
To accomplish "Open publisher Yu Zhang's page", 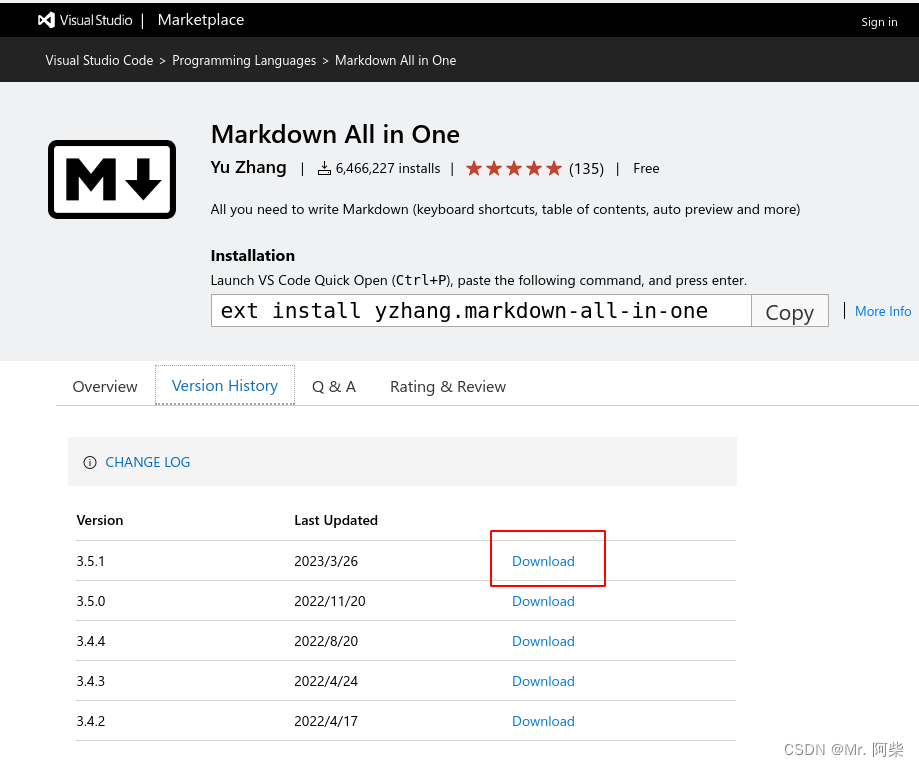I will (249, 168).
